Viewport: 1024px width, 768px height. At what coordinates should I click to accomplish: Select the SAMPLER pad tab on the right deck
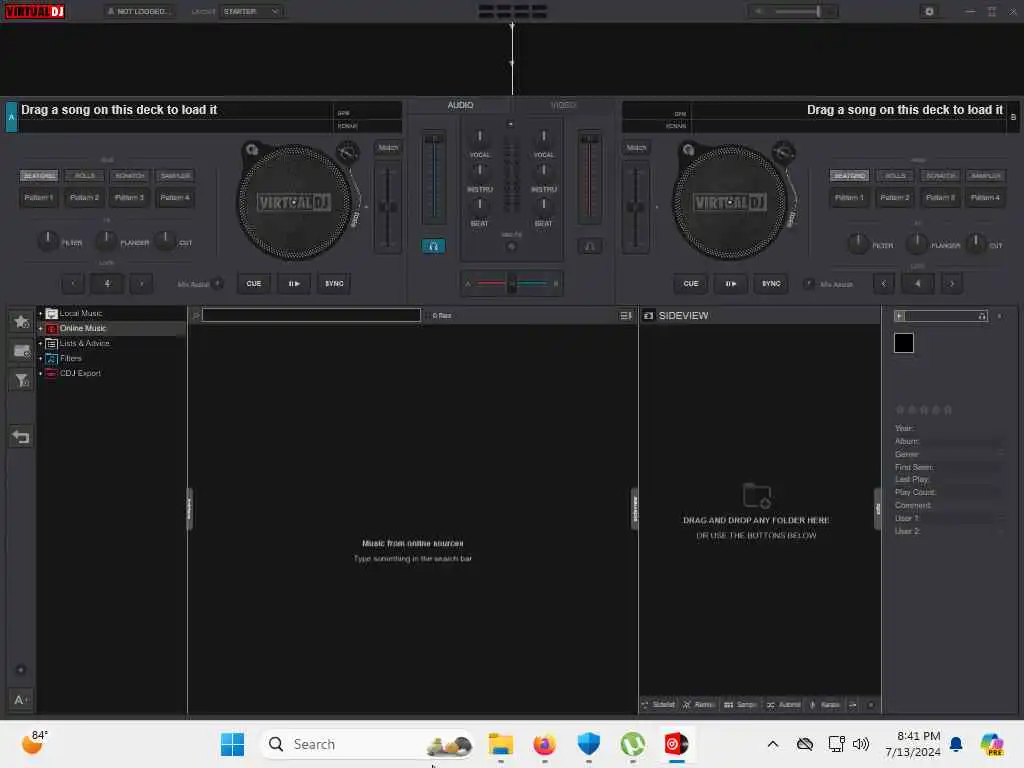(985, 176)
